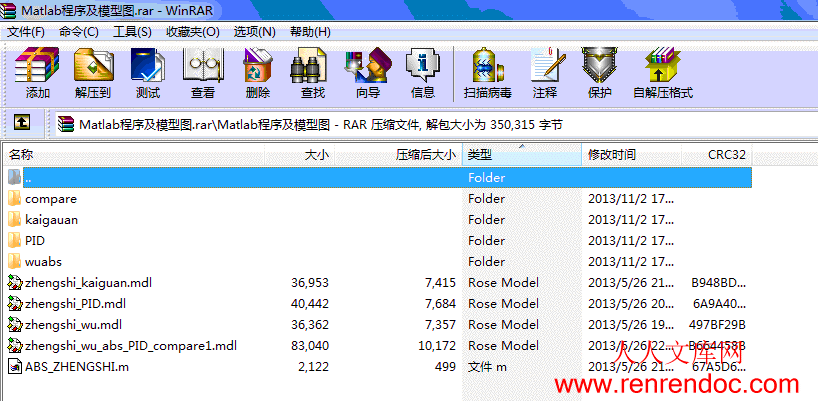This screenshot has height=401, width=818.
Task: Open the 收藏夹(O) menu
Action: coord(193,32)
